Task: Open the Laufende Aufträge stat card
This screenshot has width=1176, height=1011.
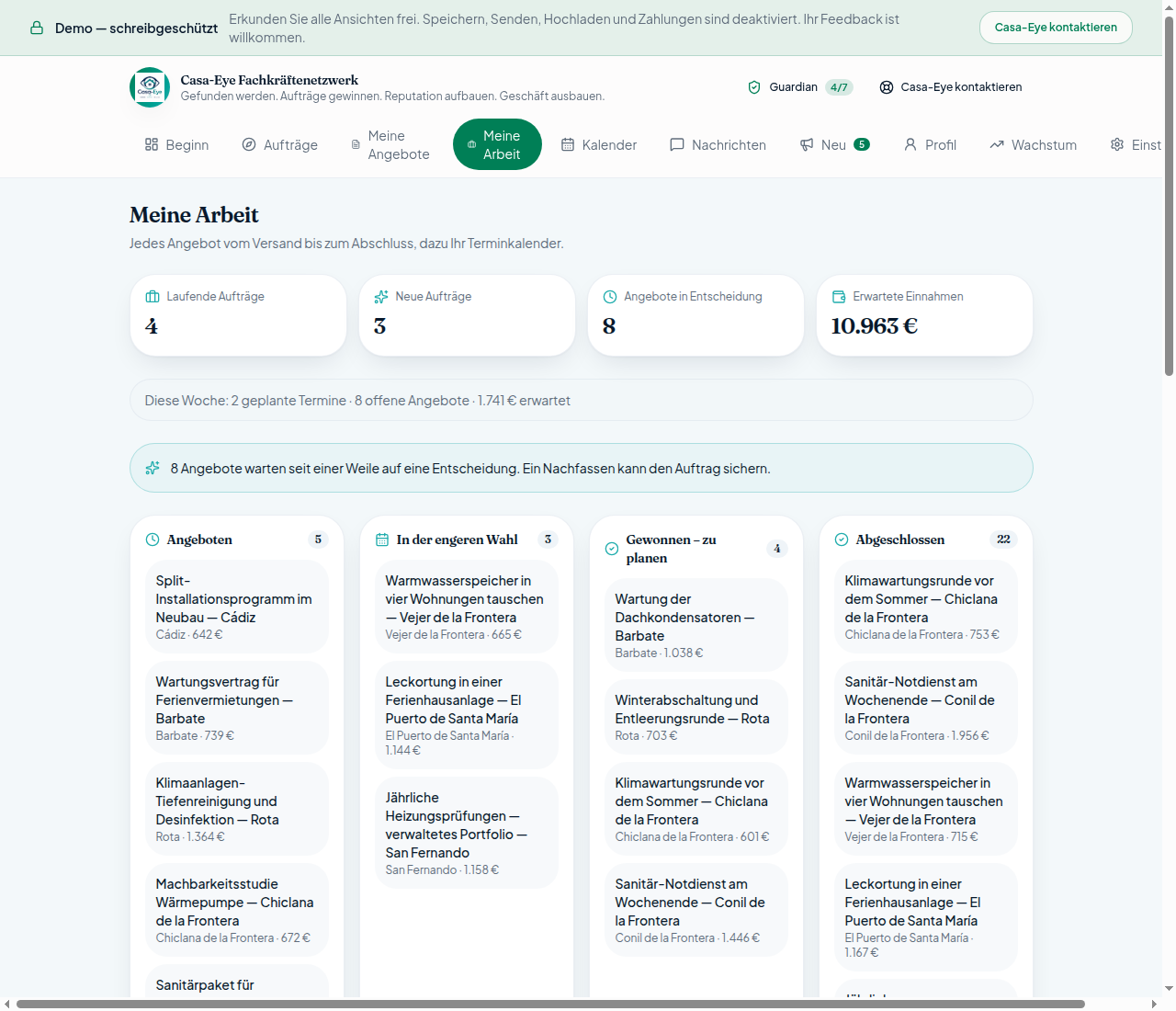Action: click(x=238, y=315)
